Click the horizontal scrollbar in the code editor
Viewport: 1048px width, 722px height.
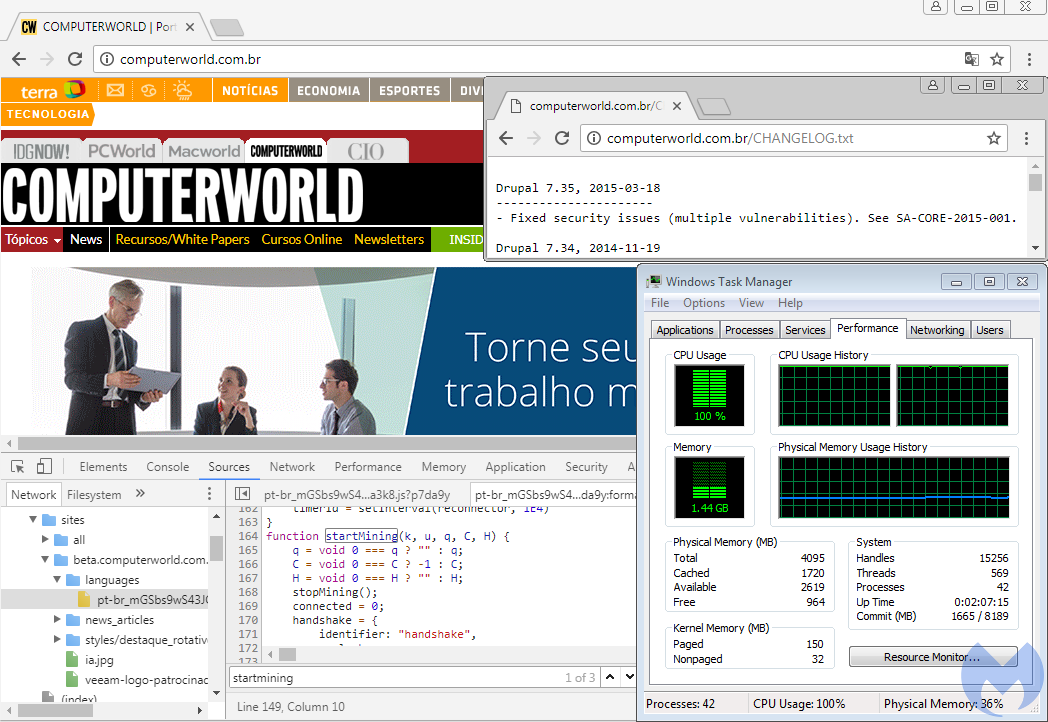tap(288, 654)
